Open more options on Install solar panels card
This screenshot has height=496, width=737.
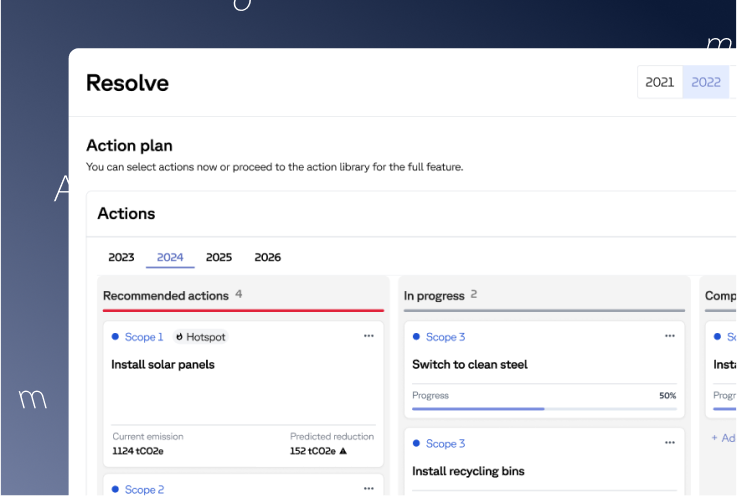pyautogui.click(x=369, y=337)
